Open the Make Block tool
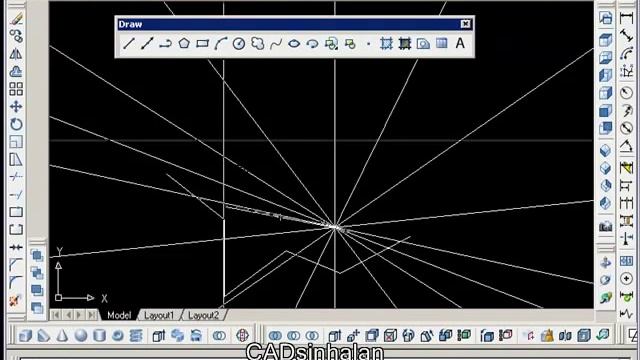 (x=350, y=43)
